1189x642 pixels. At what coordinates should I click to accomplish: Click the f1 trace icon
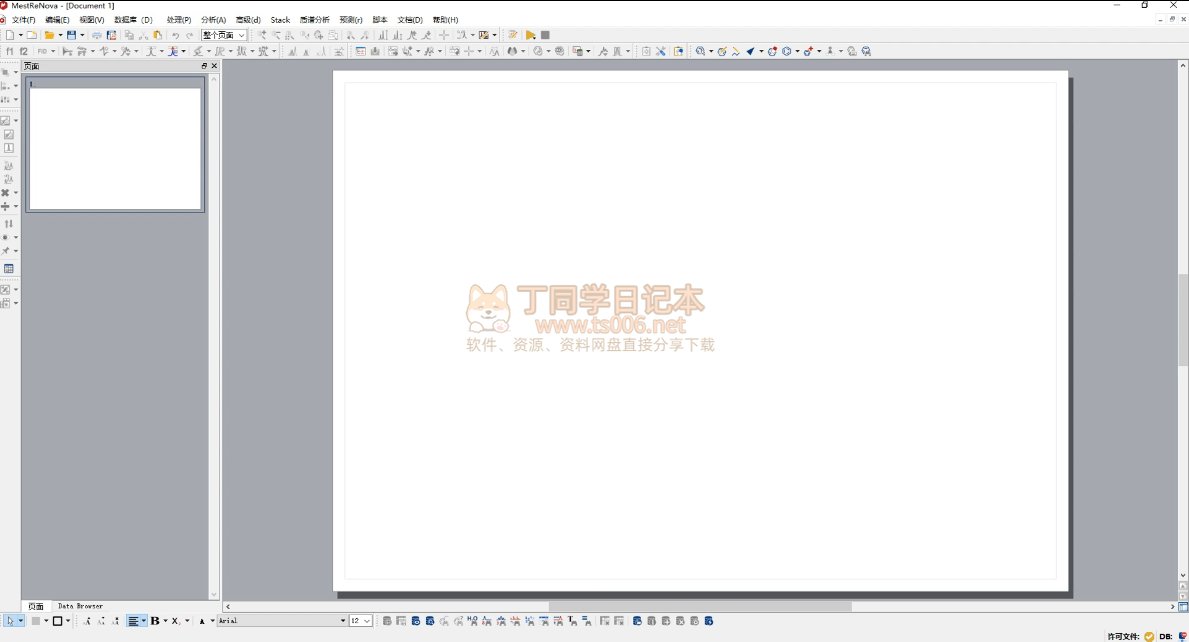10,52
